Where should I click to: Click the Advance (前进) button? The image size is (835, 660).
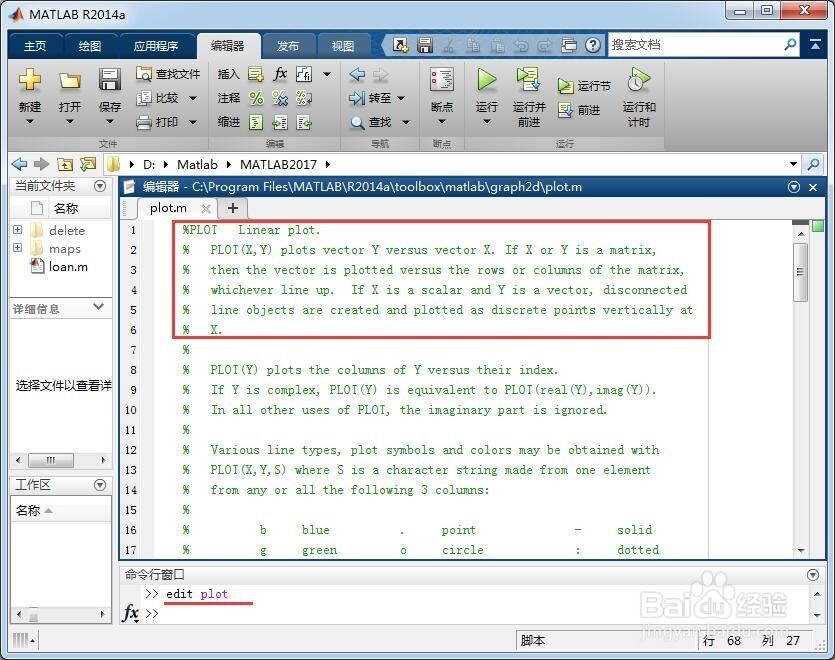pyautogui.click(x=580, y=110)
